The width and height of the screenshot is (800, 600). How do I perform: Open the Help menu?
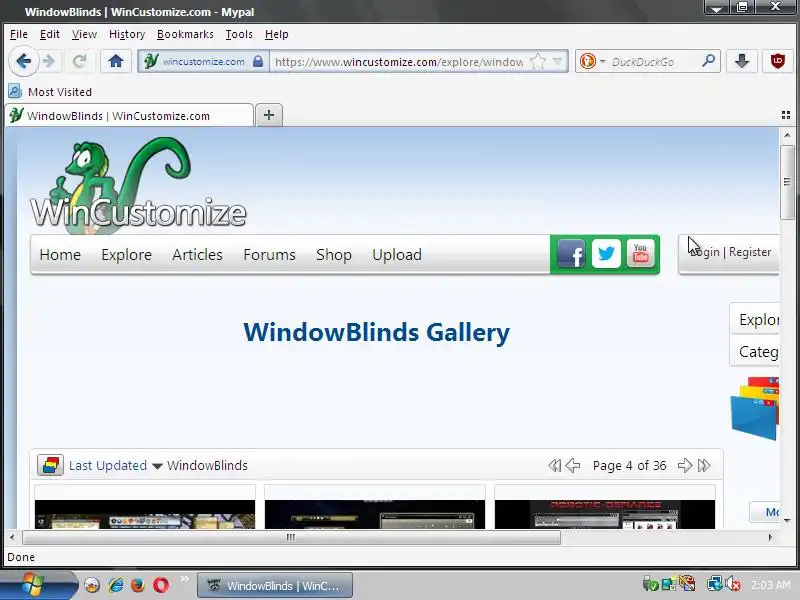(277, 34)
